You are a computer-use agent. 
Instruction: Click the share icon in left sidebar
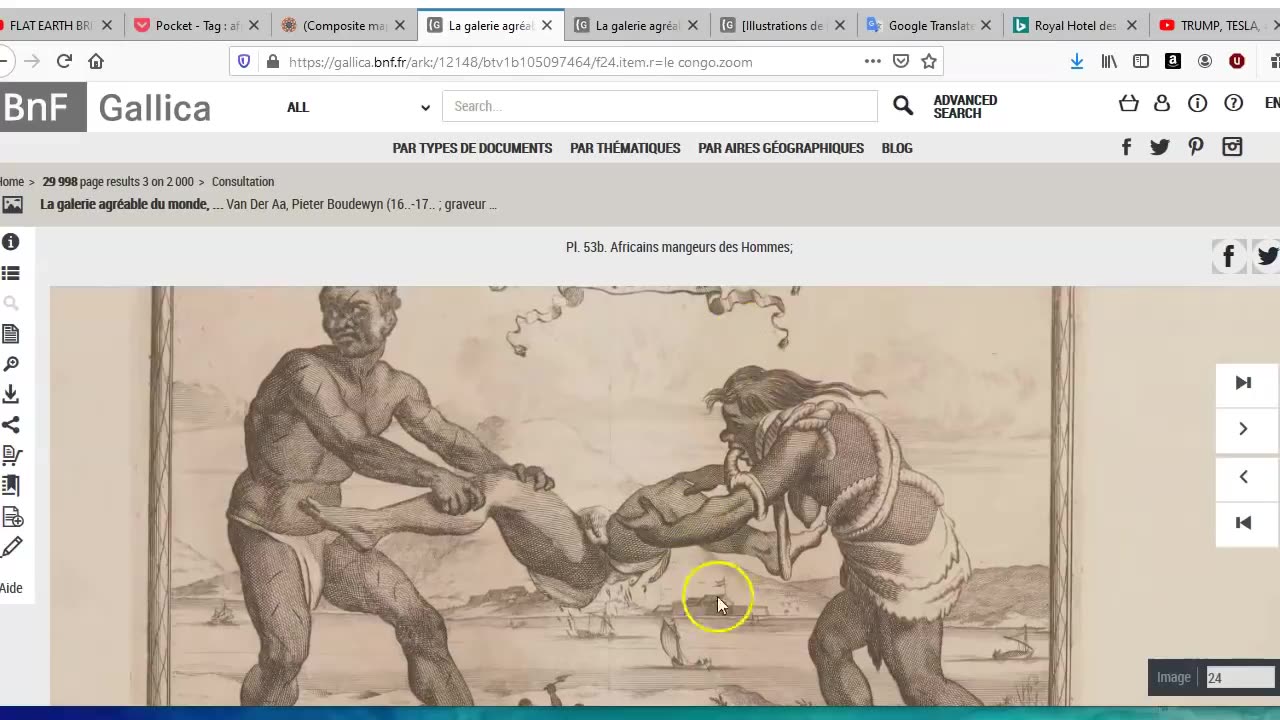tap(11, 425)
